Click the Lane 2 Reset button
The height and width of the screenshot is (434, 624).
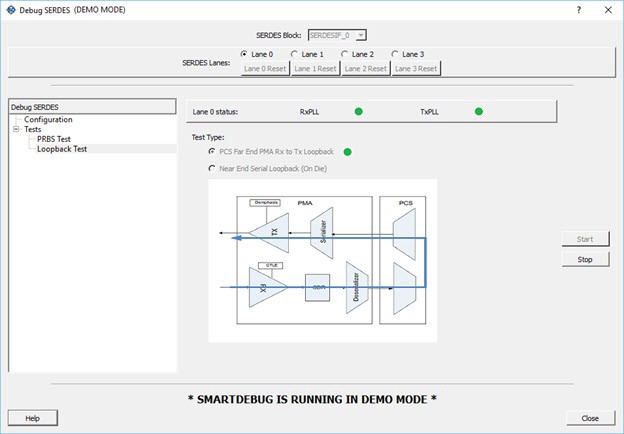[366, 68]
